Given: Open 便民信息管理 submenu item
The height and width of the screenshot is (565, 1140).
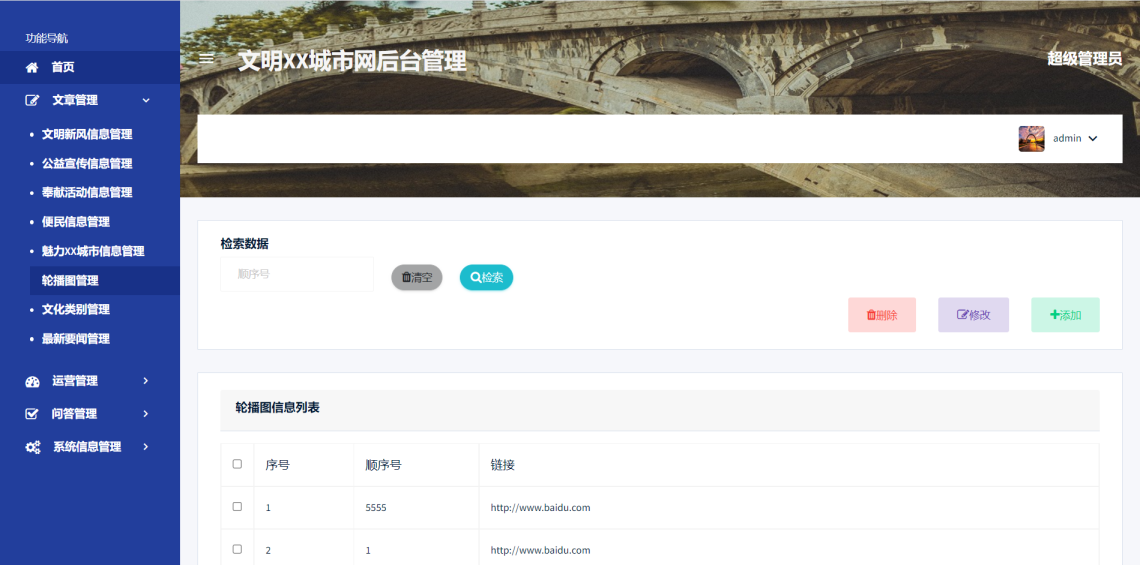Looking at the screenshot, I should click(x=76, y=222).
